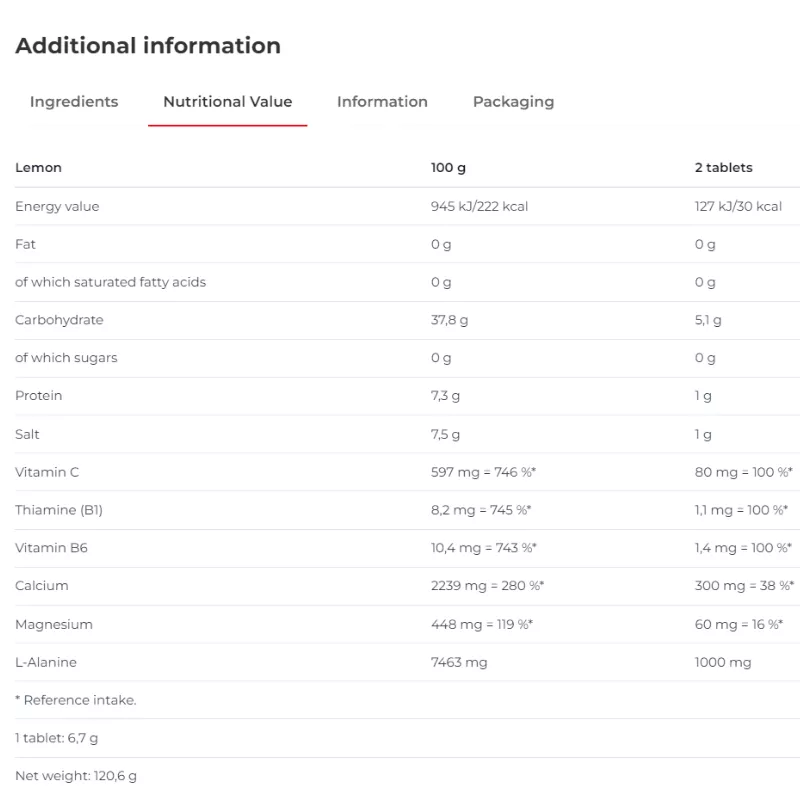The width and height of the screenshot is (800, 800).
Task: Switch to the Information tab
Action: (x=382, y=102)
